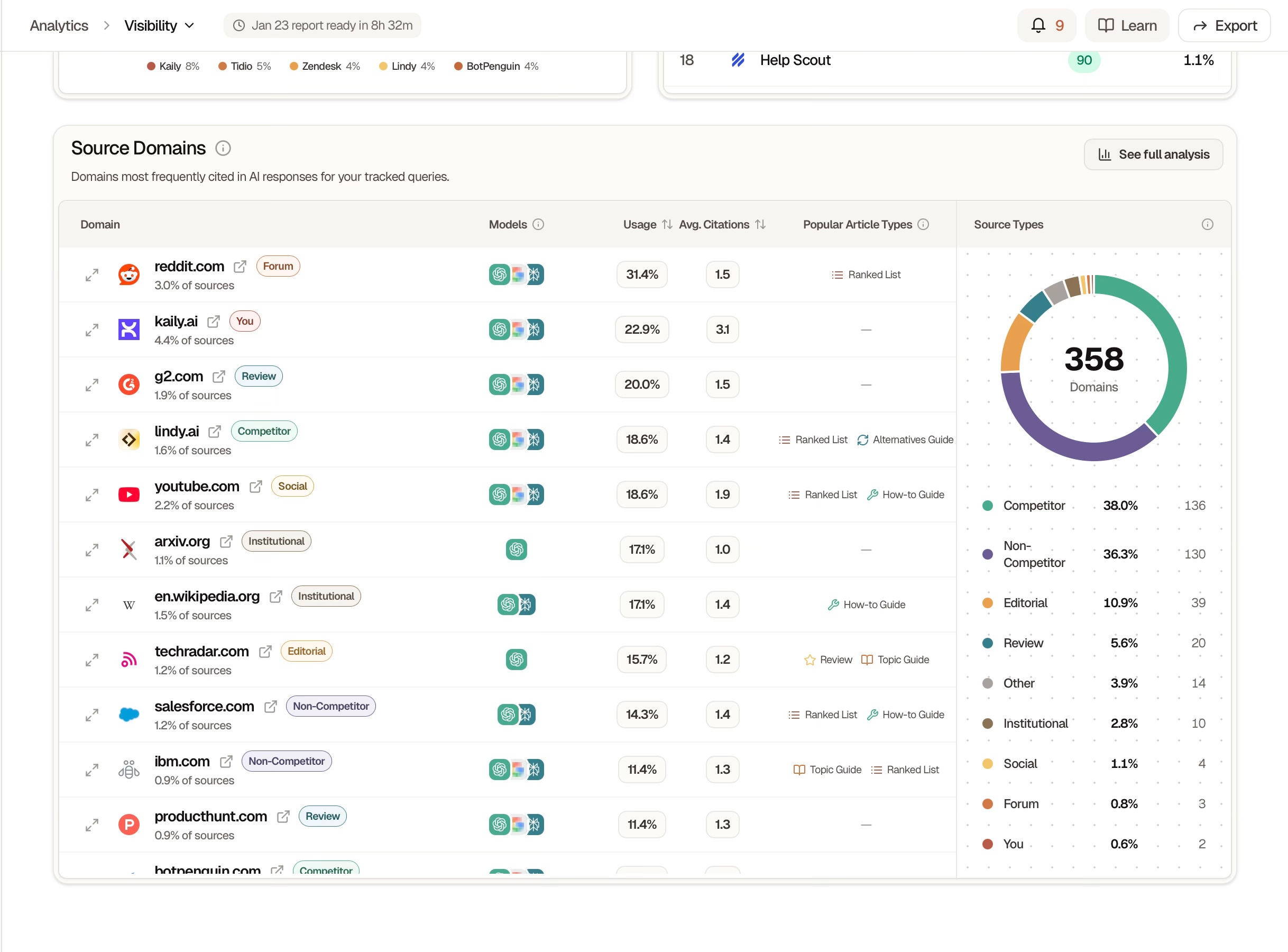The image size is (1288, 952).
Task: Click the Export button
Action: click(1224, 25)
